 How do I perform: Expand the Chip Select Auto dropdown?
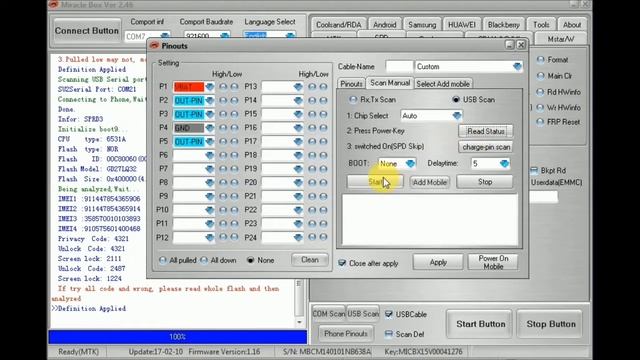tap(457, 116)
